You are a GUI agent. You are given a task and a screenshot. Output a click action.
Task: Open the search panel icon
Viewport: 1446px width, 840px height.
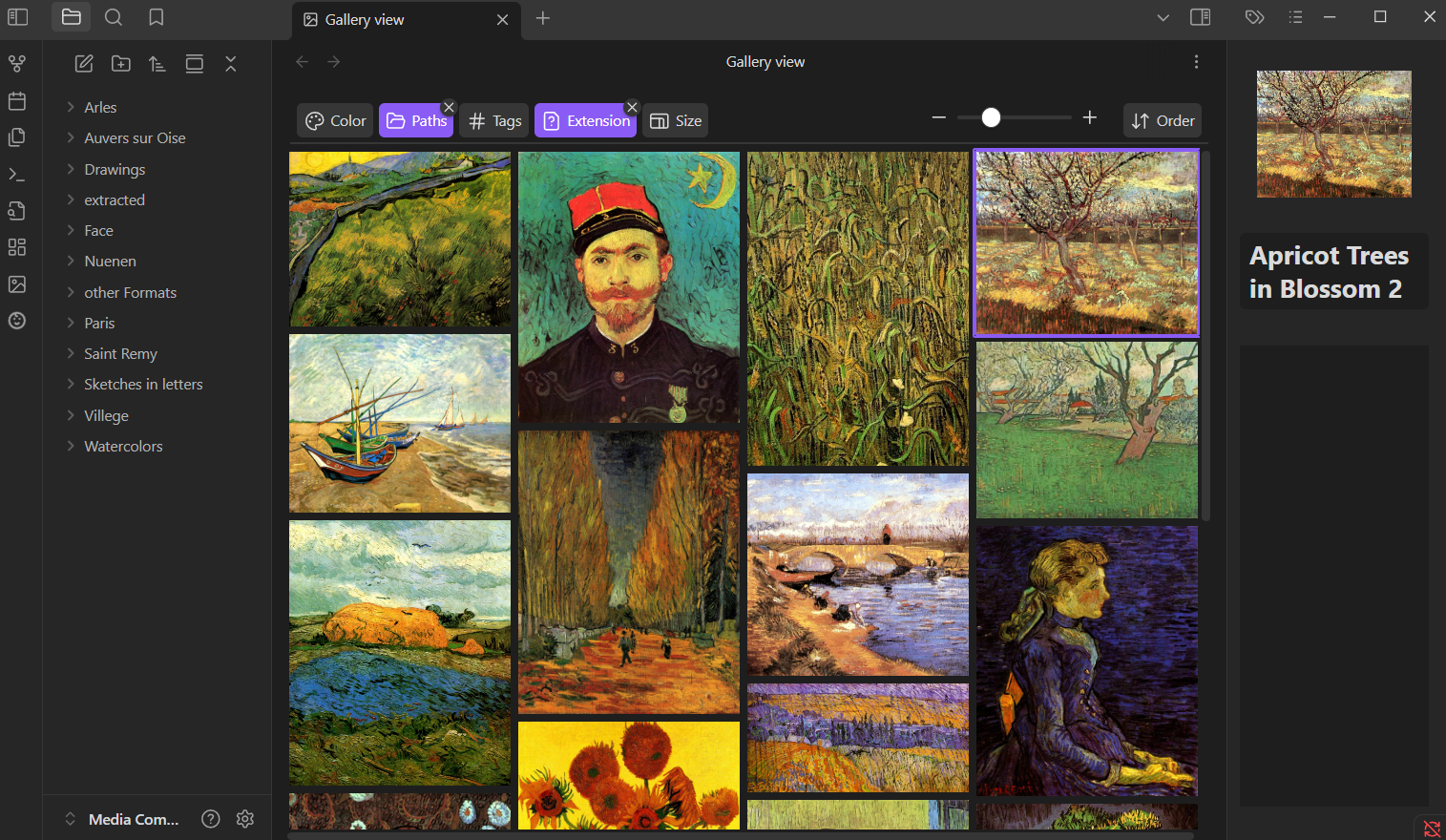tap(114, 17)
